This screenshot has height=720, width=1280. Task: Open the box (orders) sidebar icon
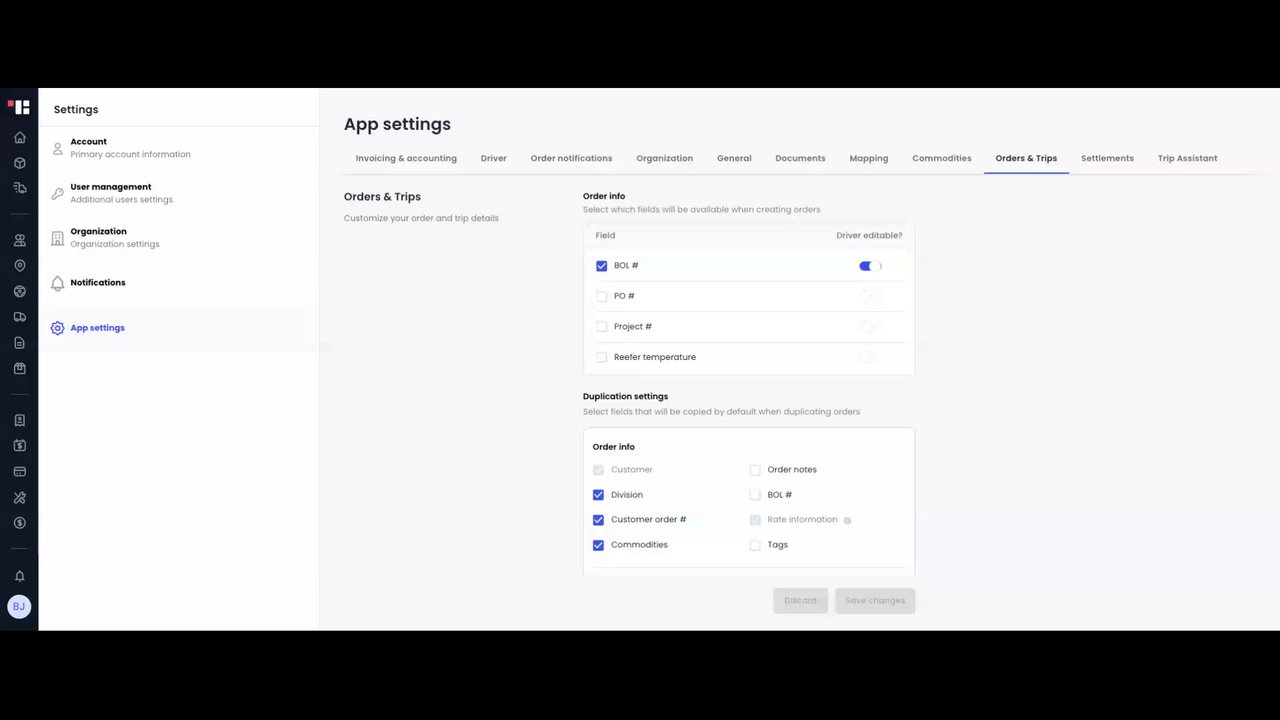tap(19, 163)
